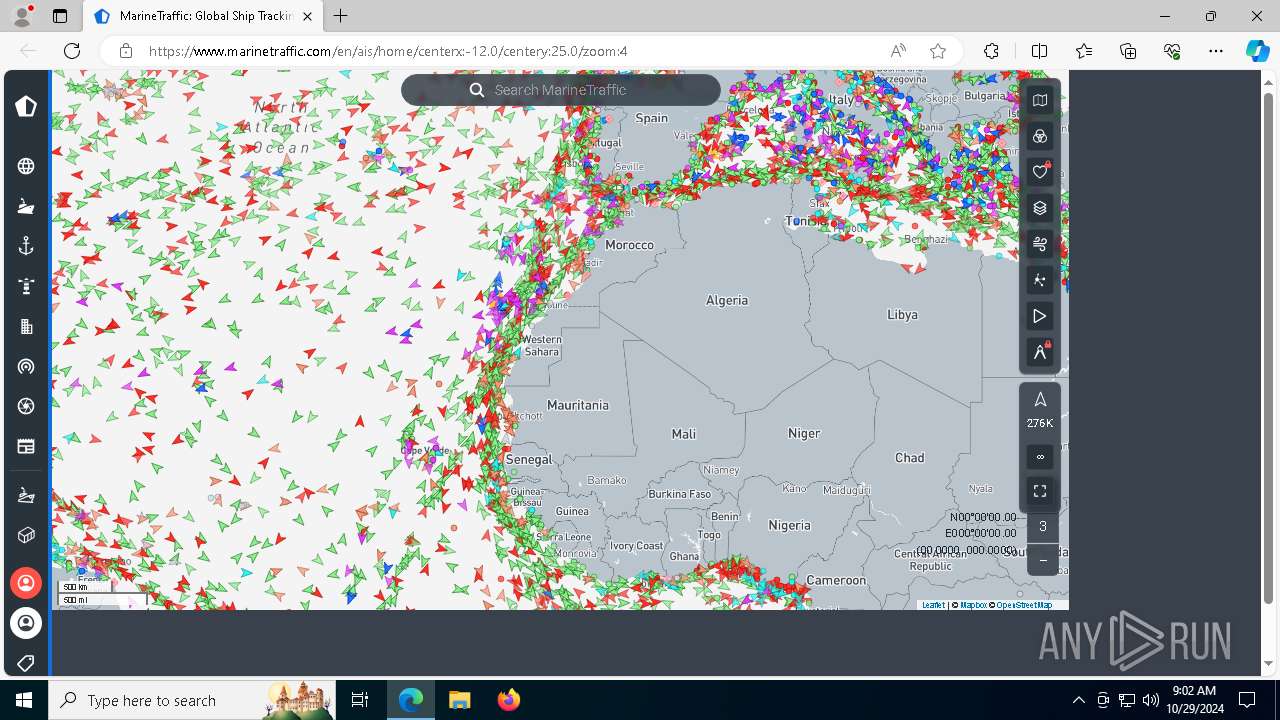Close the MarineTraffic browser tab
The height and width of the screenshot is (720, 1280).
coord(307,16)
